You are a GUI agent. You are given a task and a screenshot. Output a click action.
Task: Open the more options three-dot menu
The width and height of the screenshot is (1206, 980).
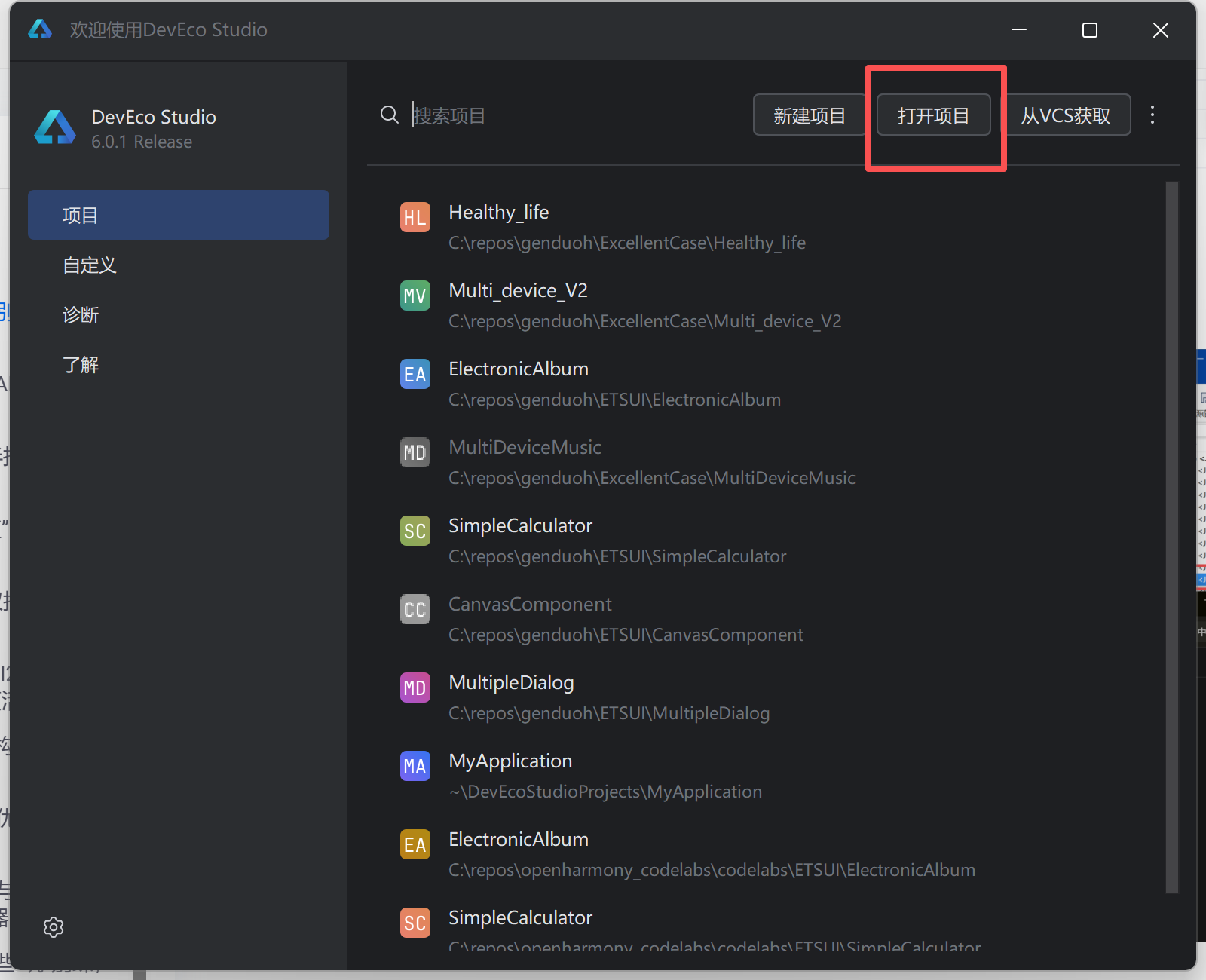1152,115
